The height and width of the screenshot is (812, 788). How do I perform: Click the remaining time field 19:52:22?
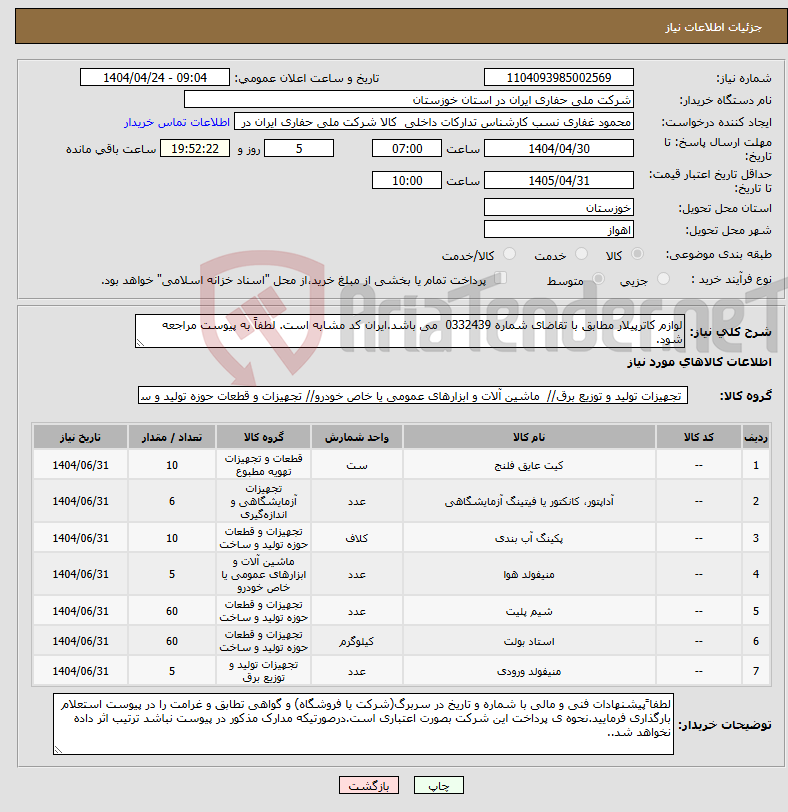tap(195, 149)
